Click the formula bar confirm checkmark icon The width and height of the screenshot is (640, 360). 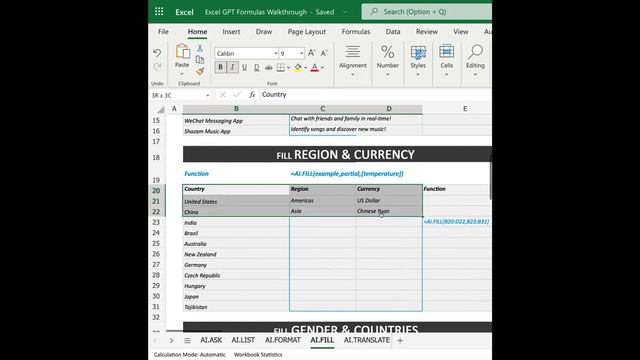[237, 95]
